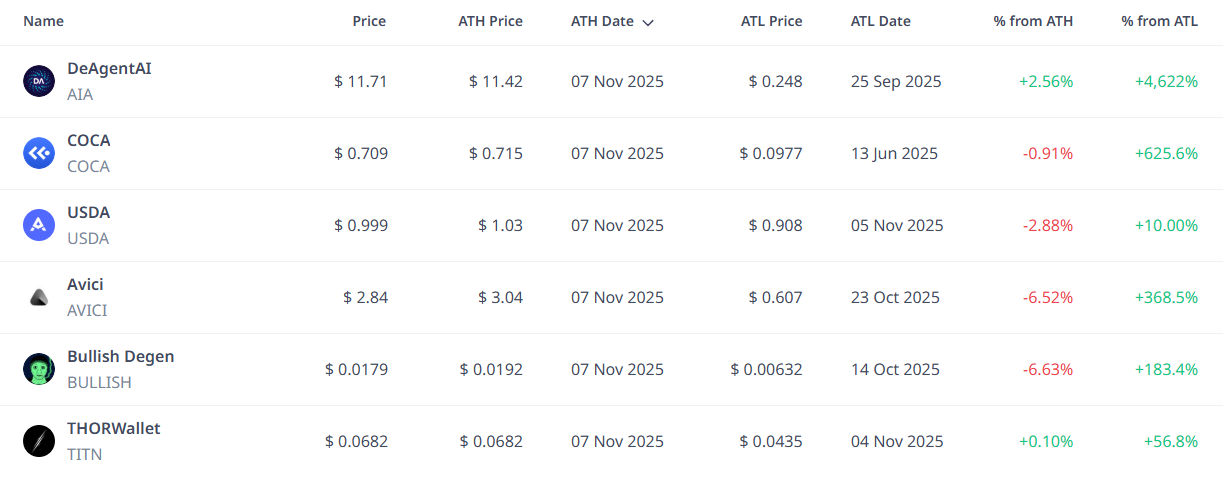Sort by ATL Price column header

tap(771, 21)
